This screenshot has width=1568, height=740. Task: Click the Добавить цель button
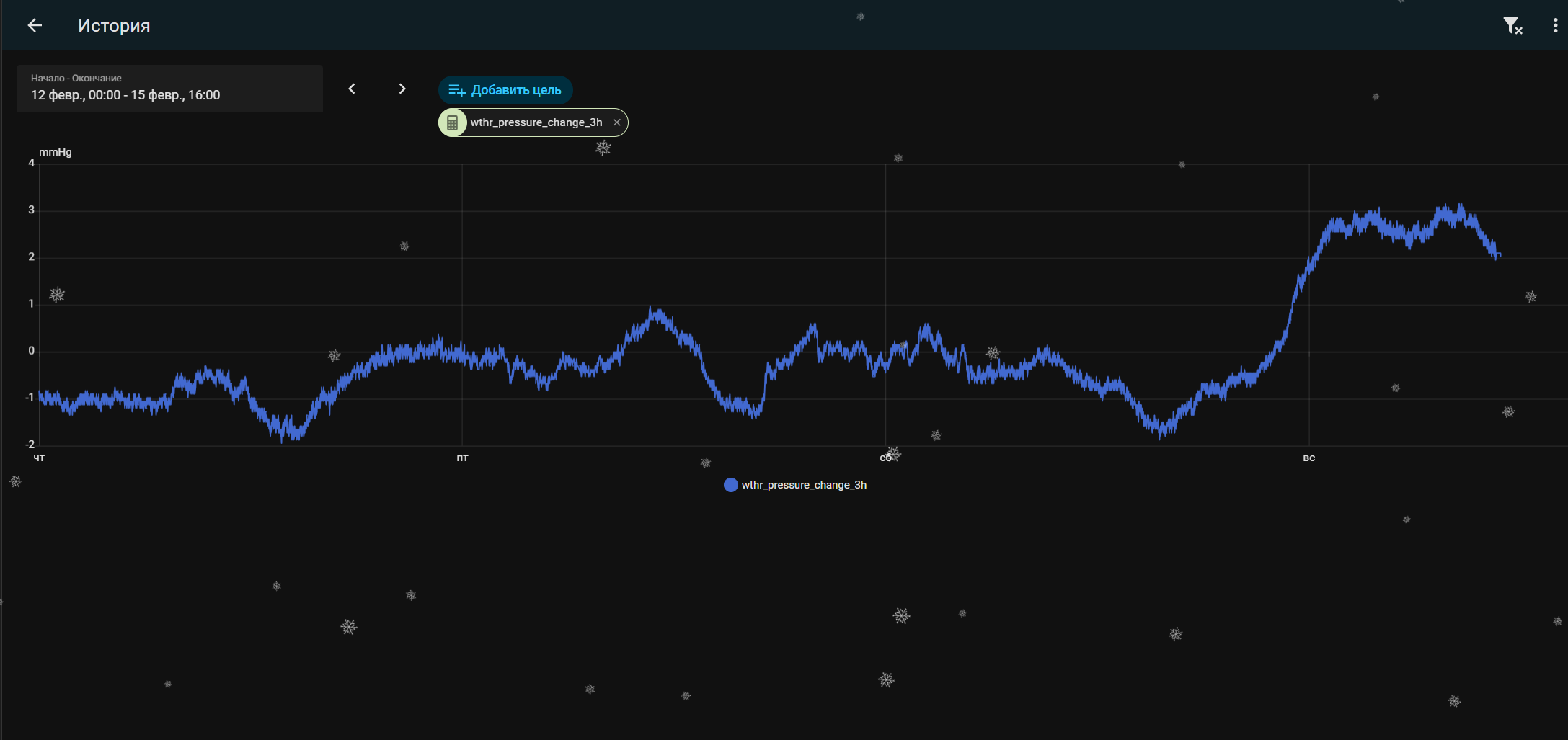point(505,90)
